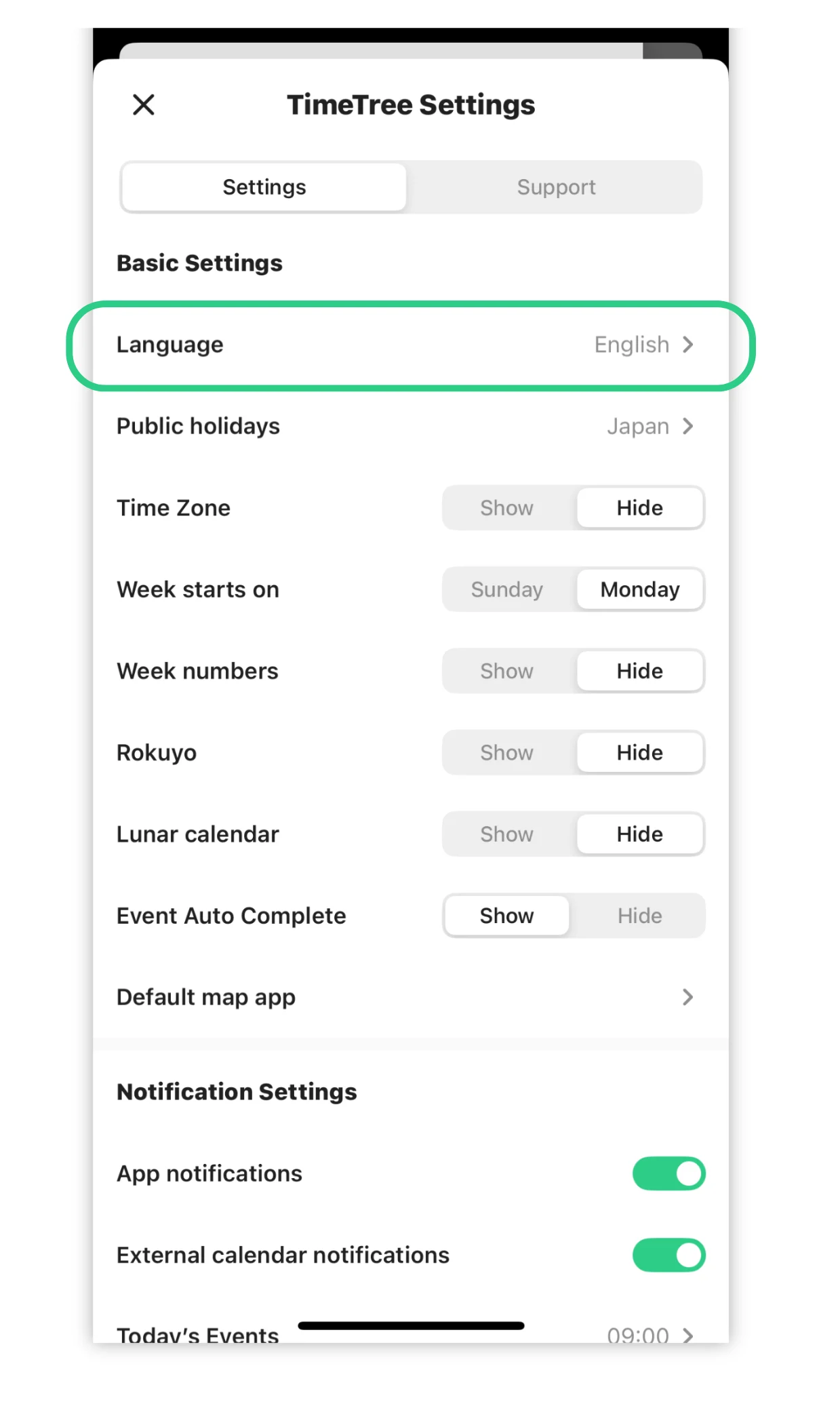Click the Week starts on label
840x1402 pixels.
pos(198,589)
